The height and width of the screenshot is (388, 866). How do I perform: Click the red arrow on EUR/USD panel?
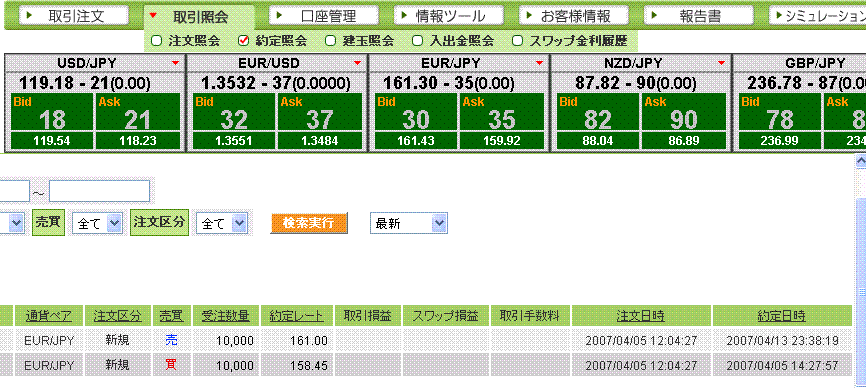tap(357, 63)
